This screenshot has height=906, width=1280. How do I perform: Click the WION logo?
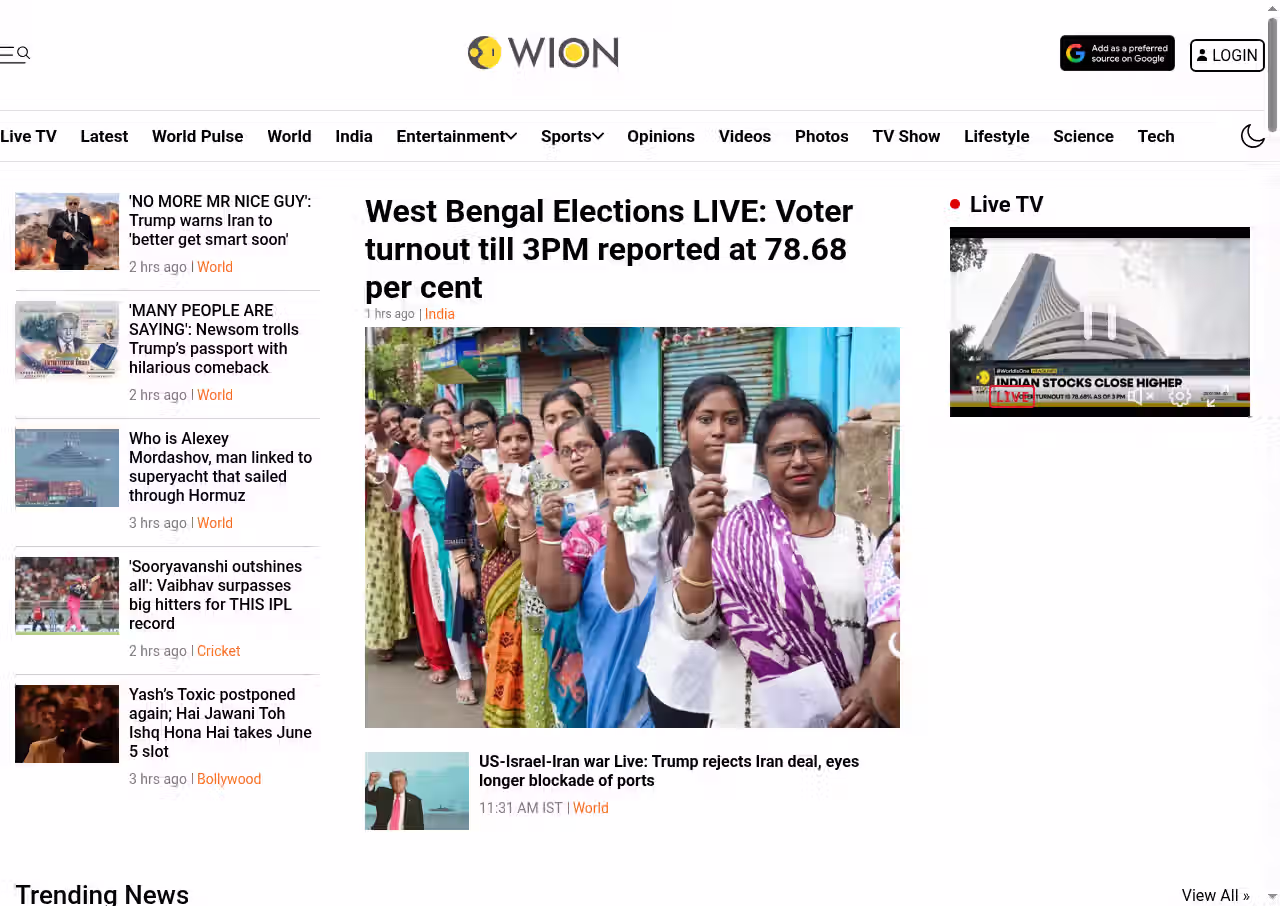point(543,53)
